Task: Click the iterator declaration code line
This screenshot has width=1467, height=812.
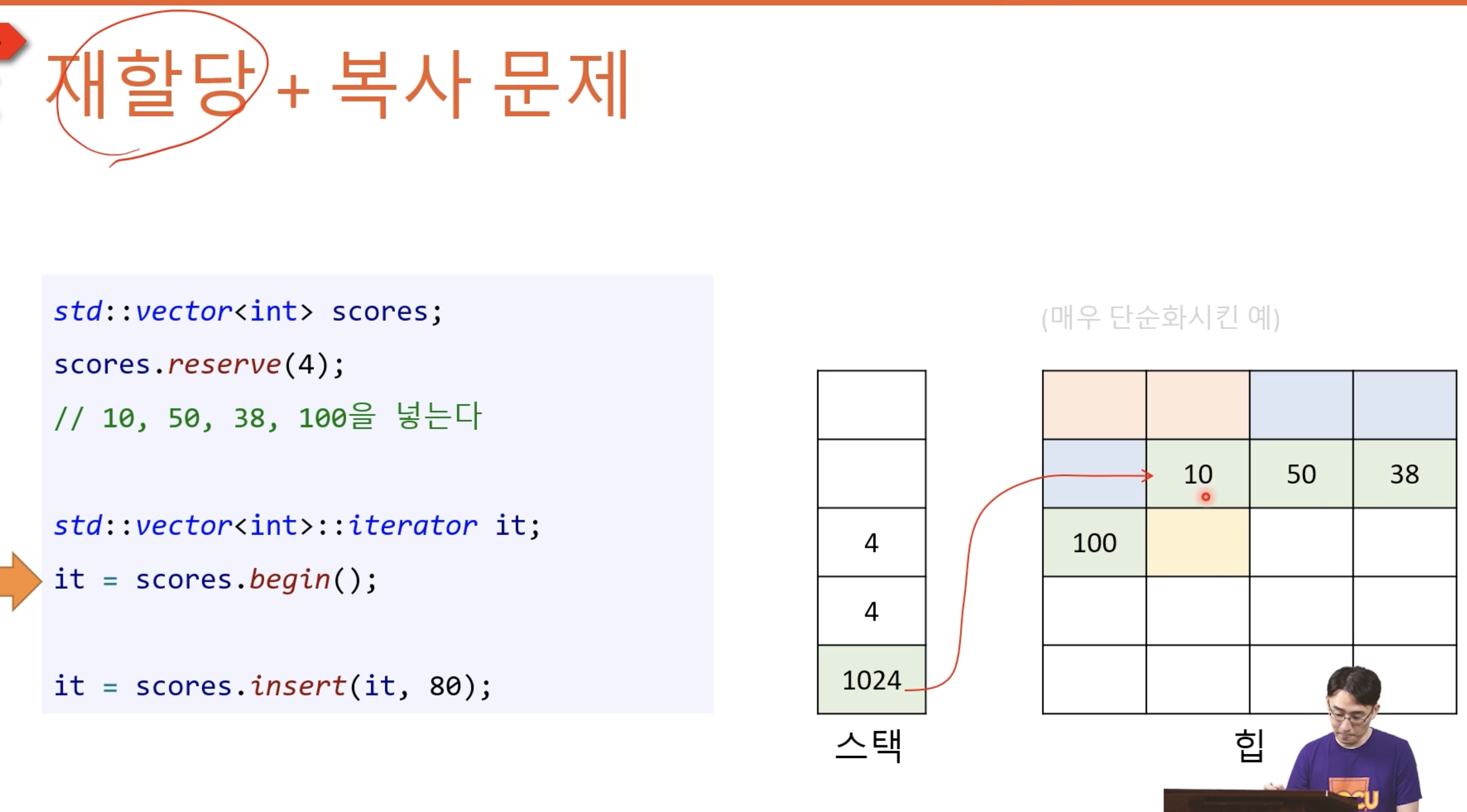Action: point(296,525)
